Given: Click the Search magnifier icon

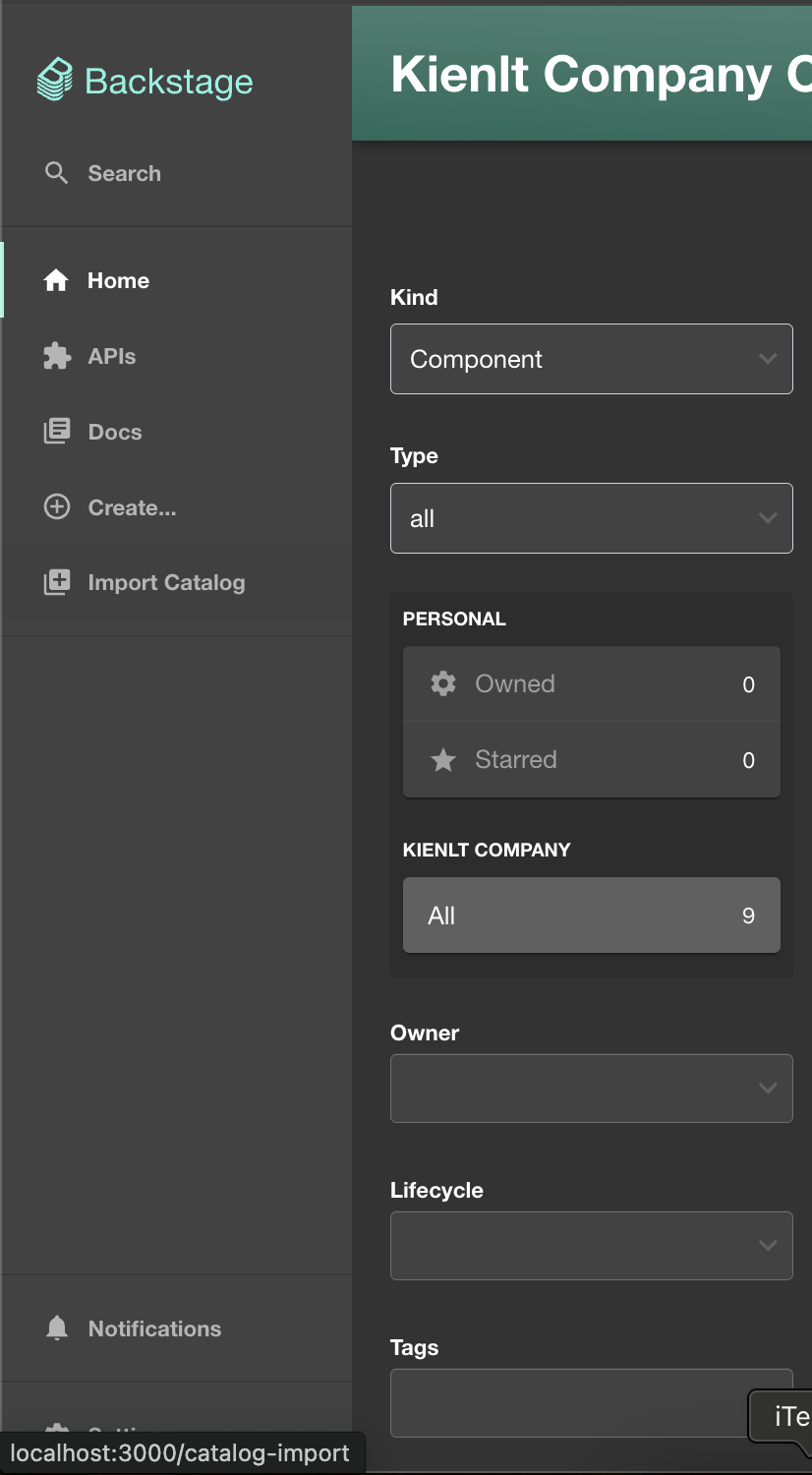Looking at the screenshot, I should coord(56,173).
